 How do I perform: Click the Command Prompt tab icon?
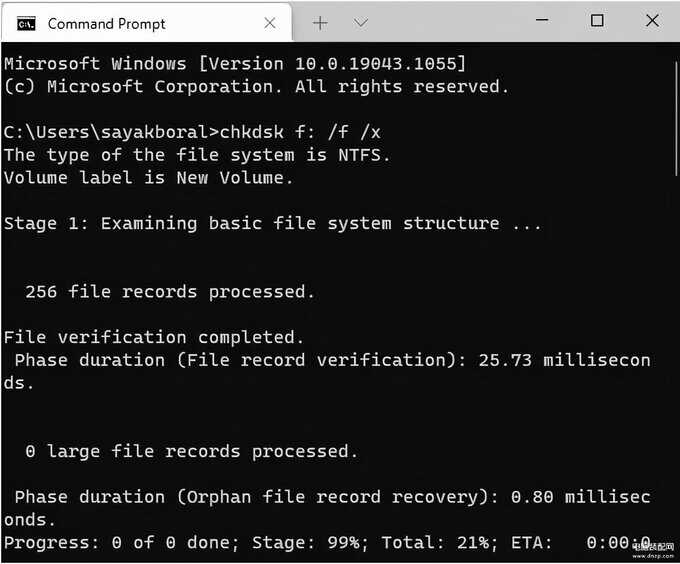[26, 24]
